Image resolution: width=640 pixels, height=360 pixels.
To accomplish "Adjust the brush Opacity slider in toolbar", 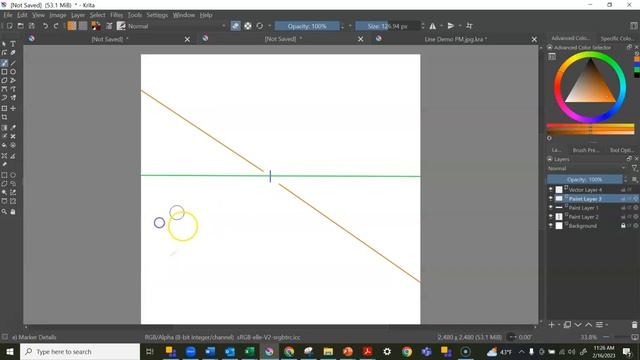I will tap(307, 26).
